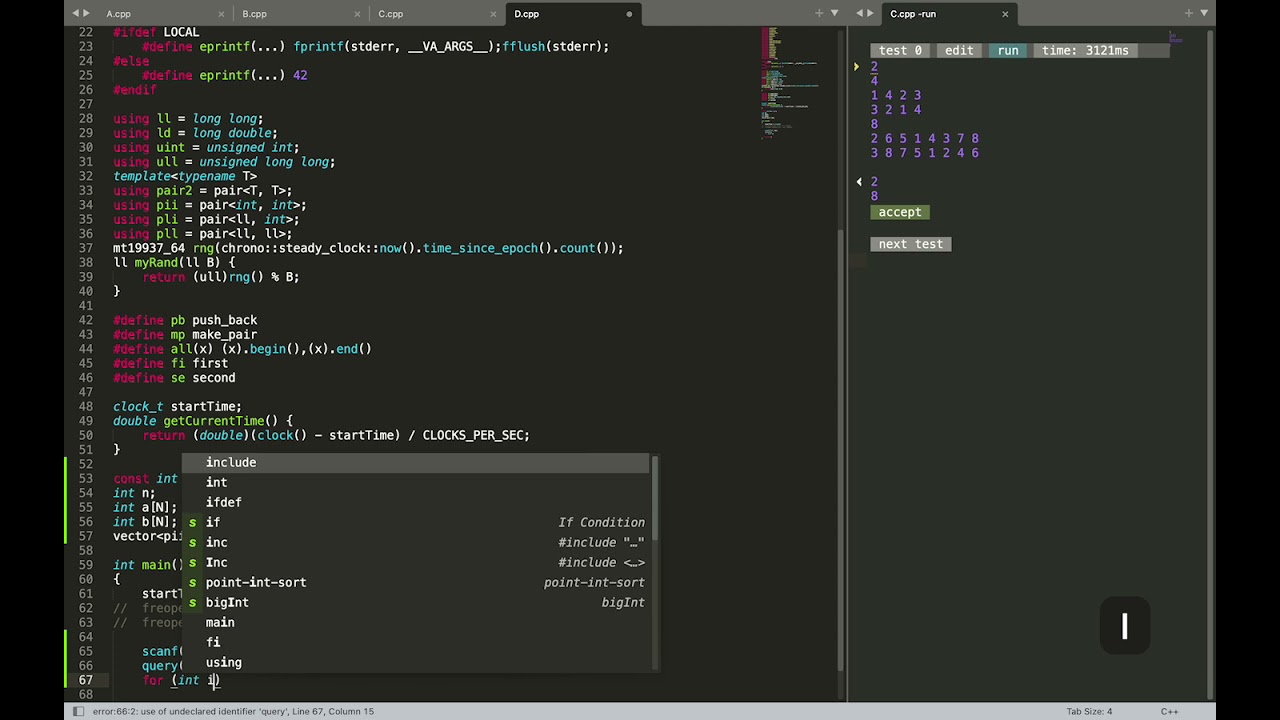Open left pane tab list dropdown
The image size is (1280, 720).
point(835,14)
